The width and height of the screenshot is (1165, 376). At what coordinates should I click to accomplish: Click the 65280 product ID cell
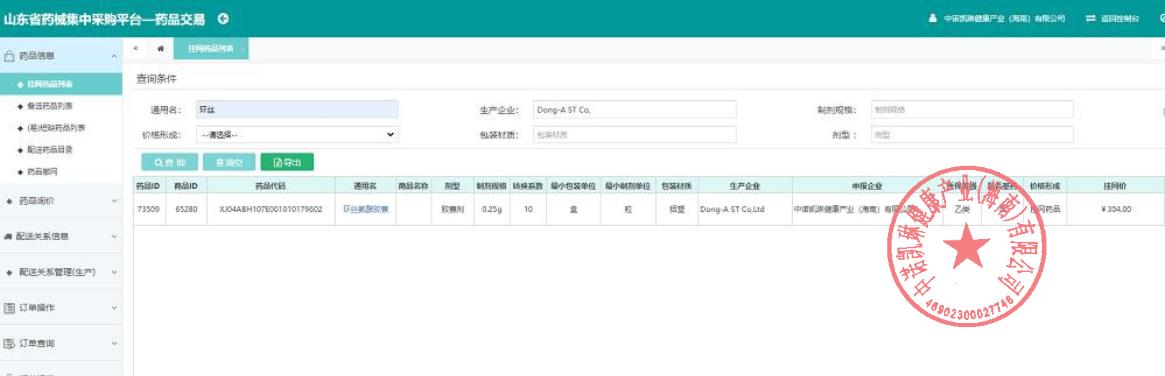tap(186, 210)
